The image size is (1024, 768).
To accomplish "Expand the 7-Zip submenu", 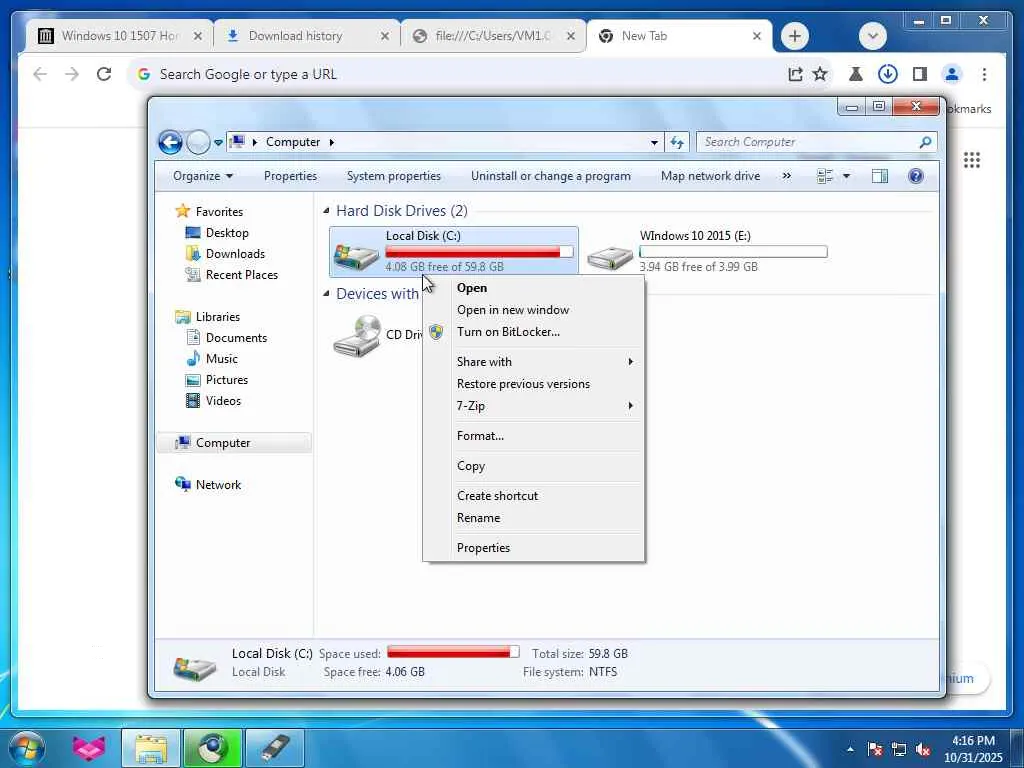I will pos(534,406).
